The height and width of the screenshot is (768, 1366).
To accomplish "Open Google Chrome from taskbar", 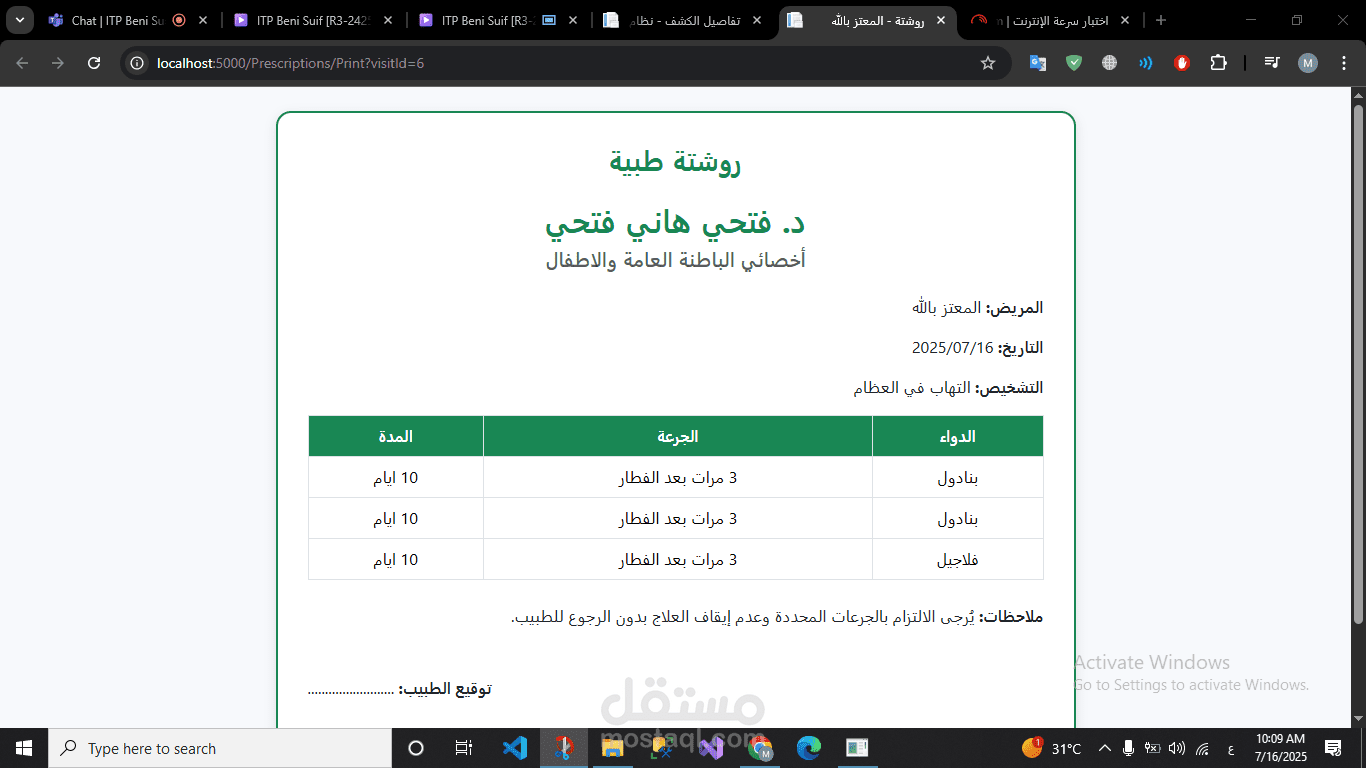I will pos(760,748).
